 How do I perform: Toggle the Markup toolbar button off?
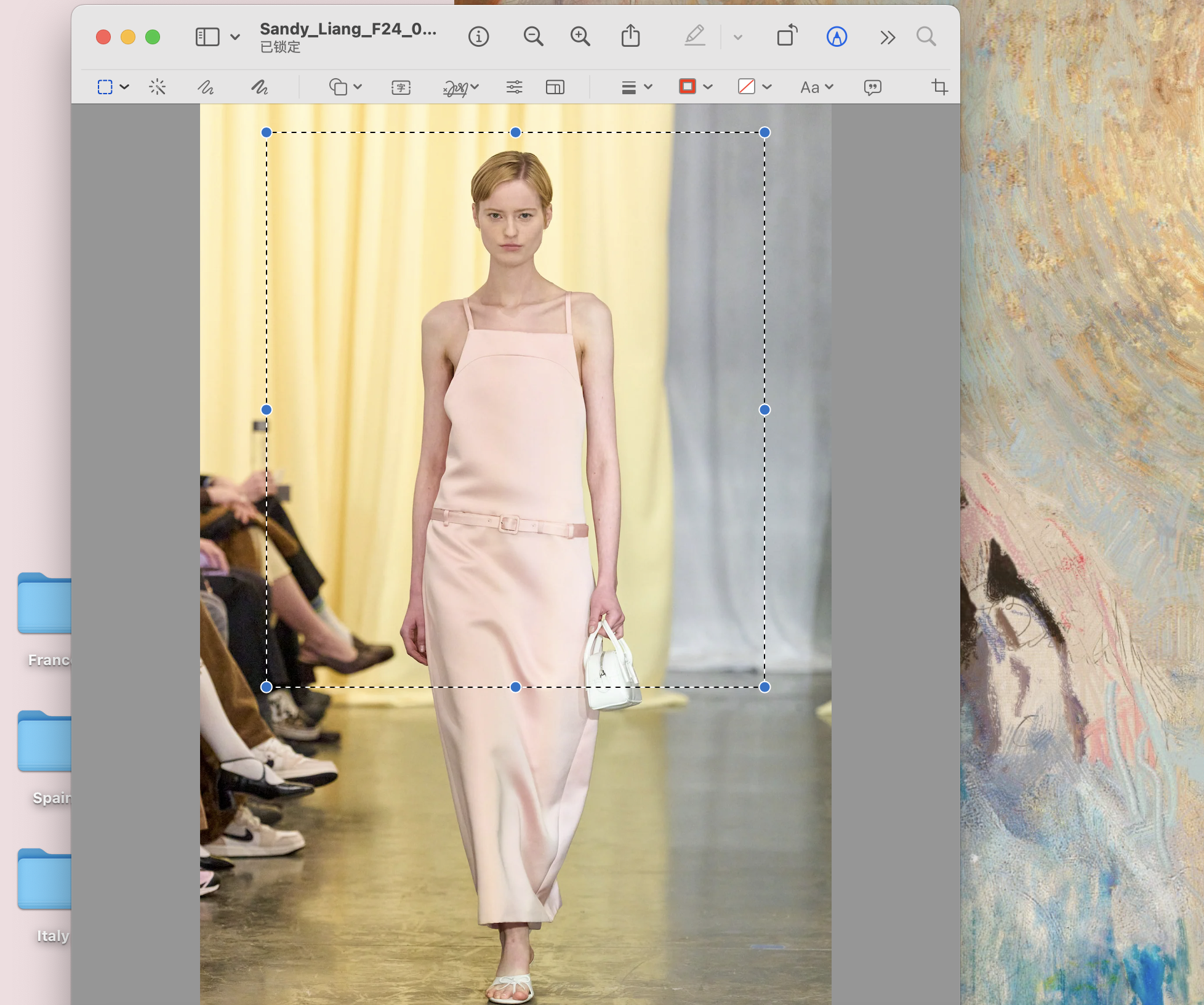pos(837,37)
